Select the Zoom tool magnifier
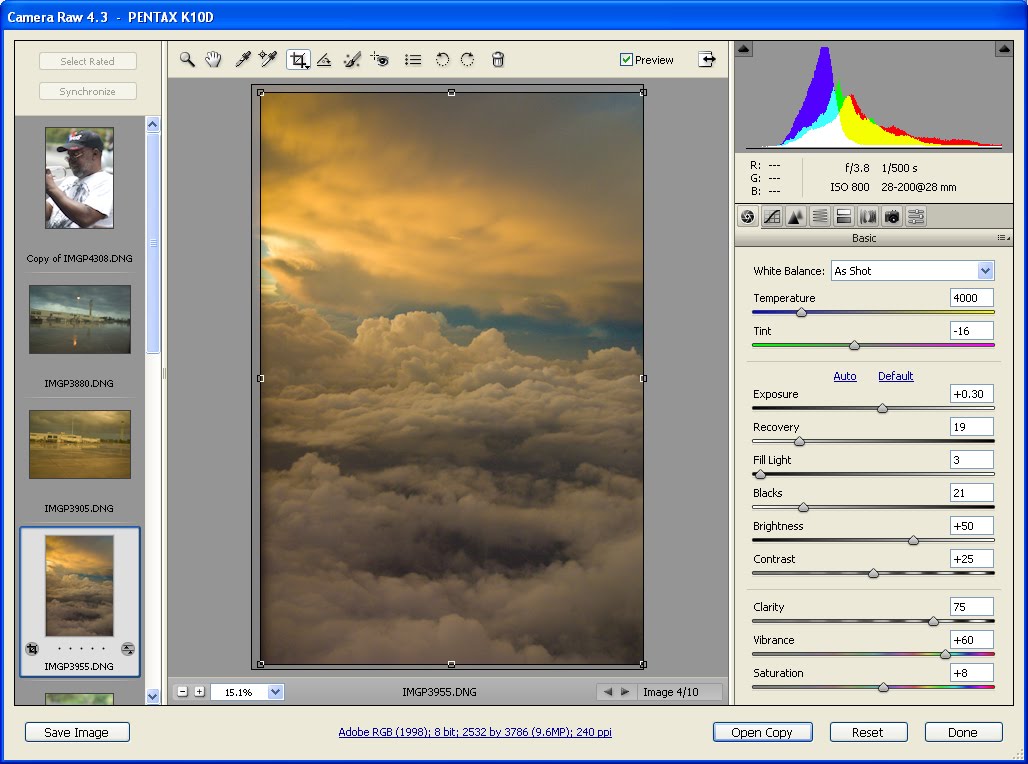1028x764 pixels. 188,60
